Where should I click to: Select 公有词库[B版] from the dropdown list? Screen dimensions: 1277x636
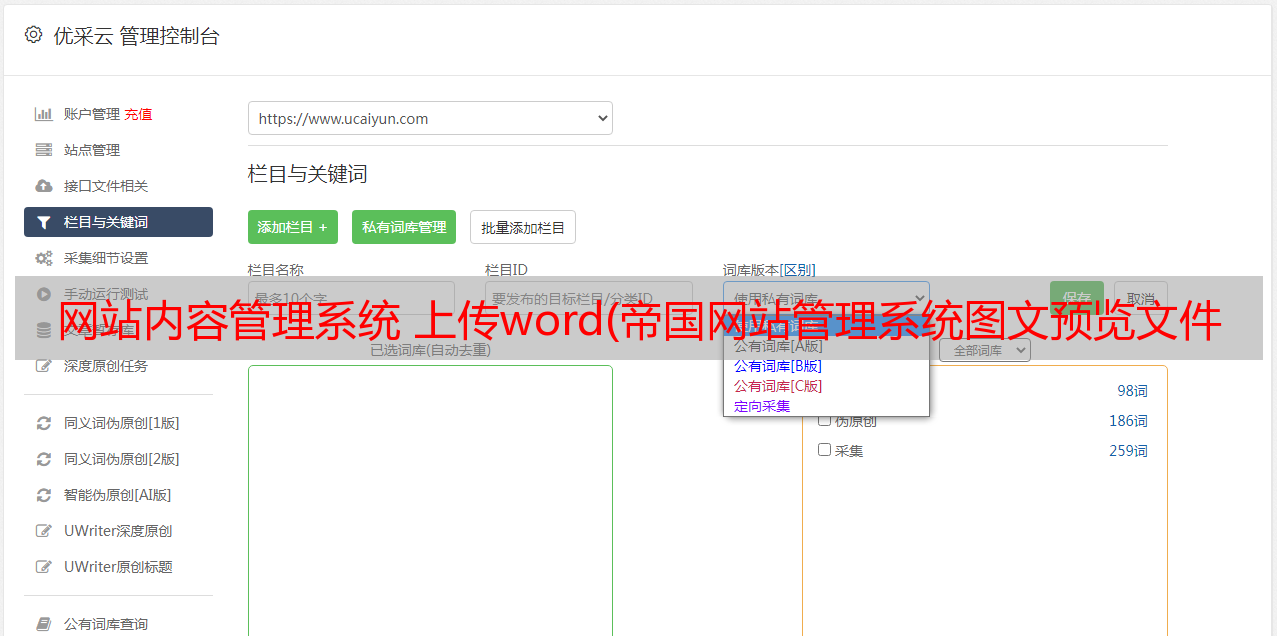[826, 366]
